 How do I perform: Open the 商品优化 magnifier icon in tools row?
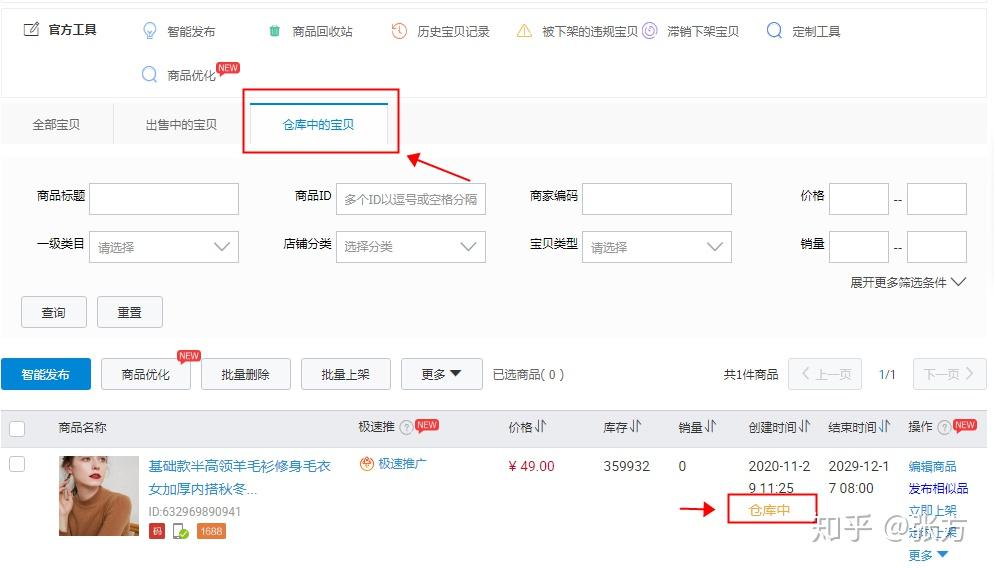tap(150, 75)
